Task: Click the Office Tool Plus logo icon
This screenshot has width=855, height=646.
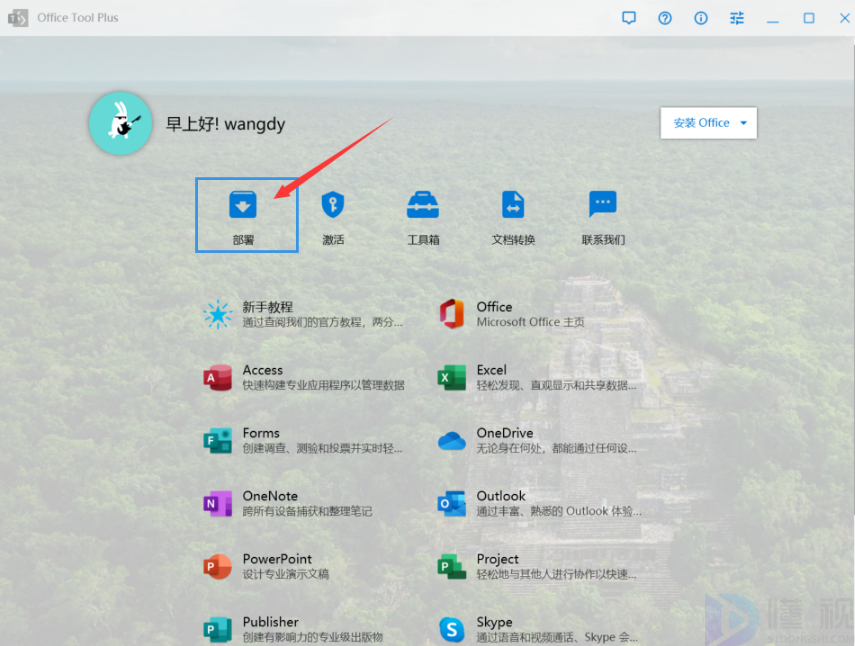Action: pos(18,18)
